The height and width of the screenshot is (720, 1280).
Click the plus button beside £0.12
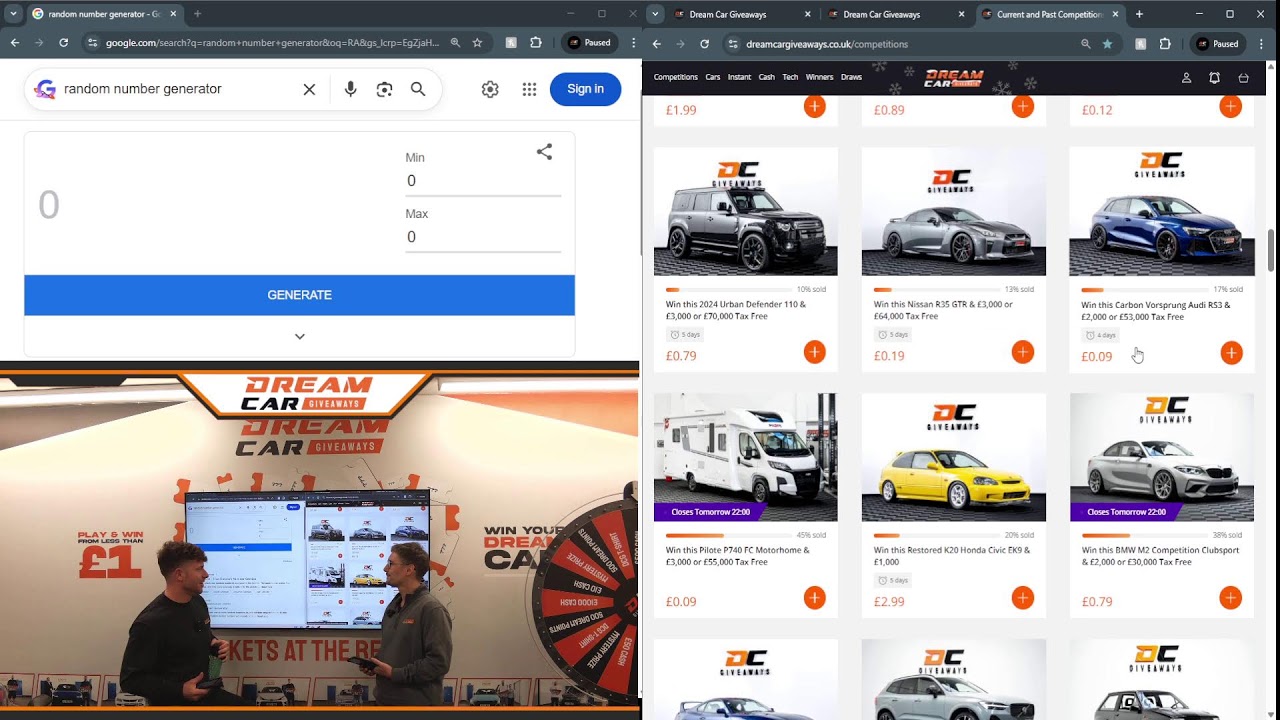(x=1231, y=106)
